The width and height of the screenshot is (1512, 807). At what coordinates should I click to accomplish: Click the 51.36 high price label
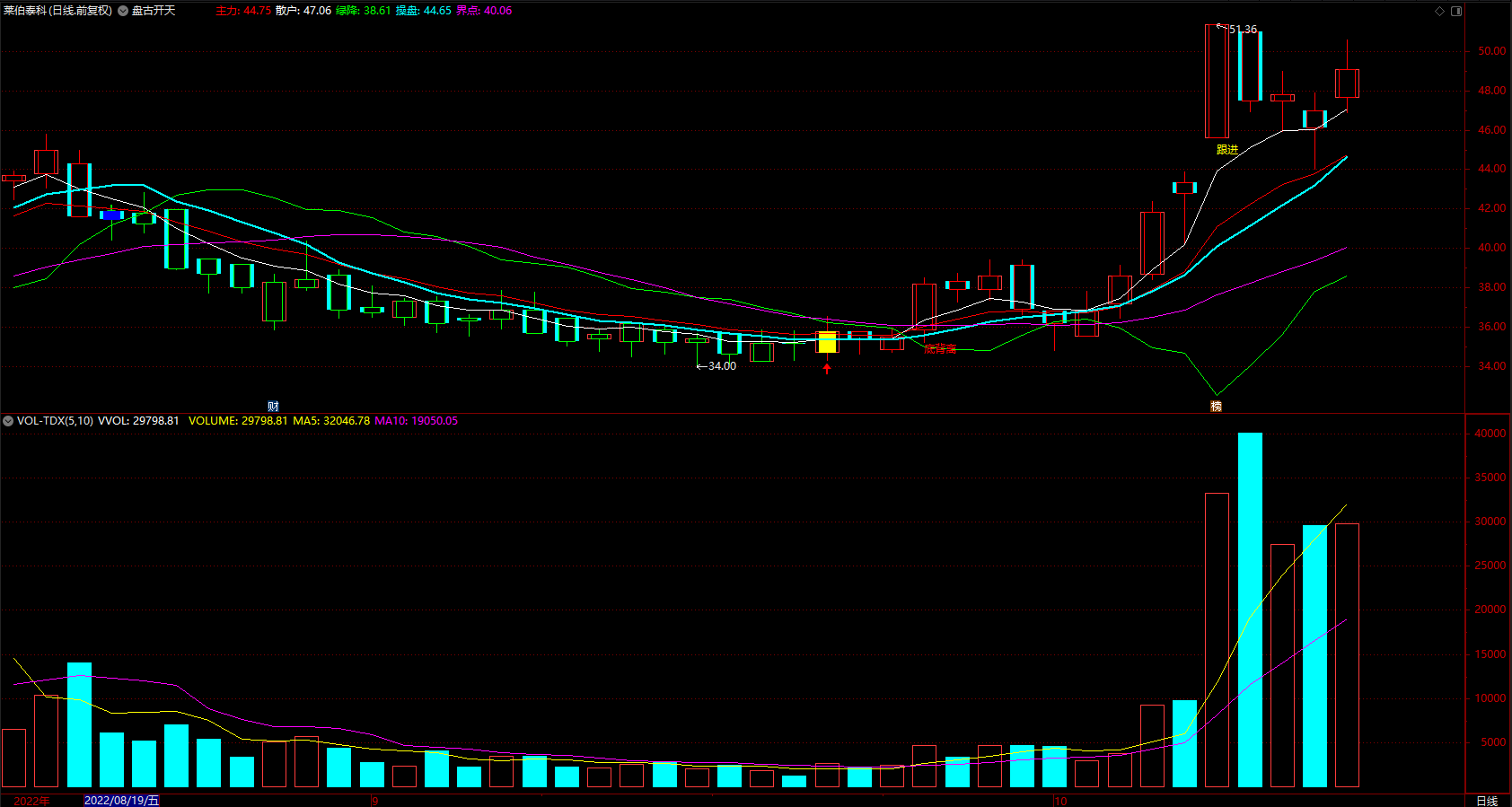1243,29
